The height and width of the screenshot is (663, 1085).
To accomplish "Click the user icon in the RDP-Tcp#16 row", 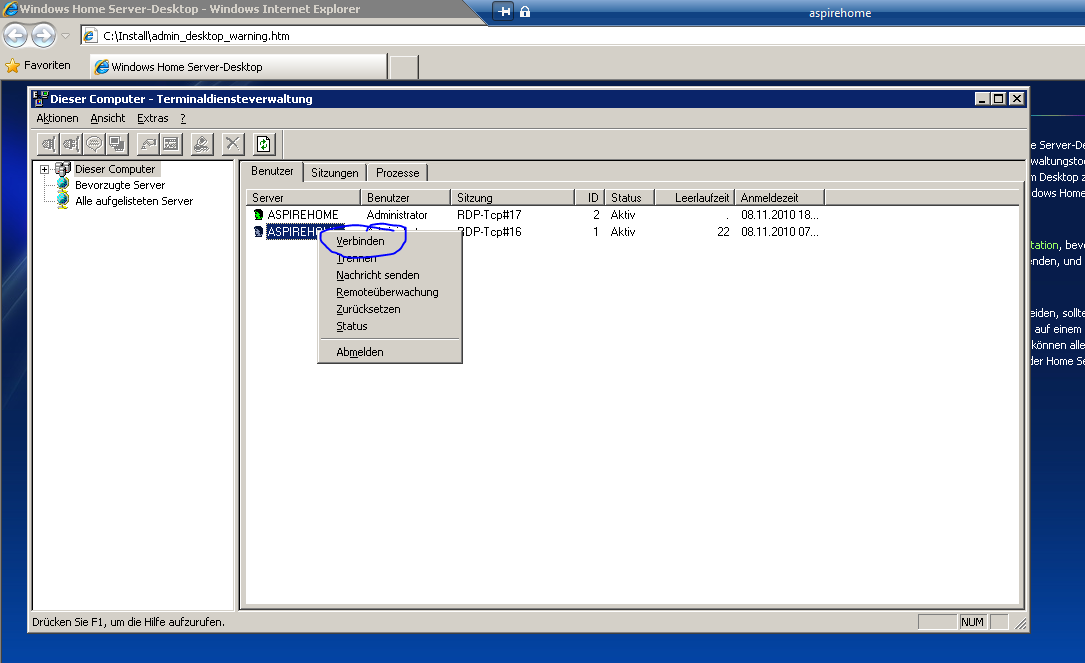I will (259, 232).
